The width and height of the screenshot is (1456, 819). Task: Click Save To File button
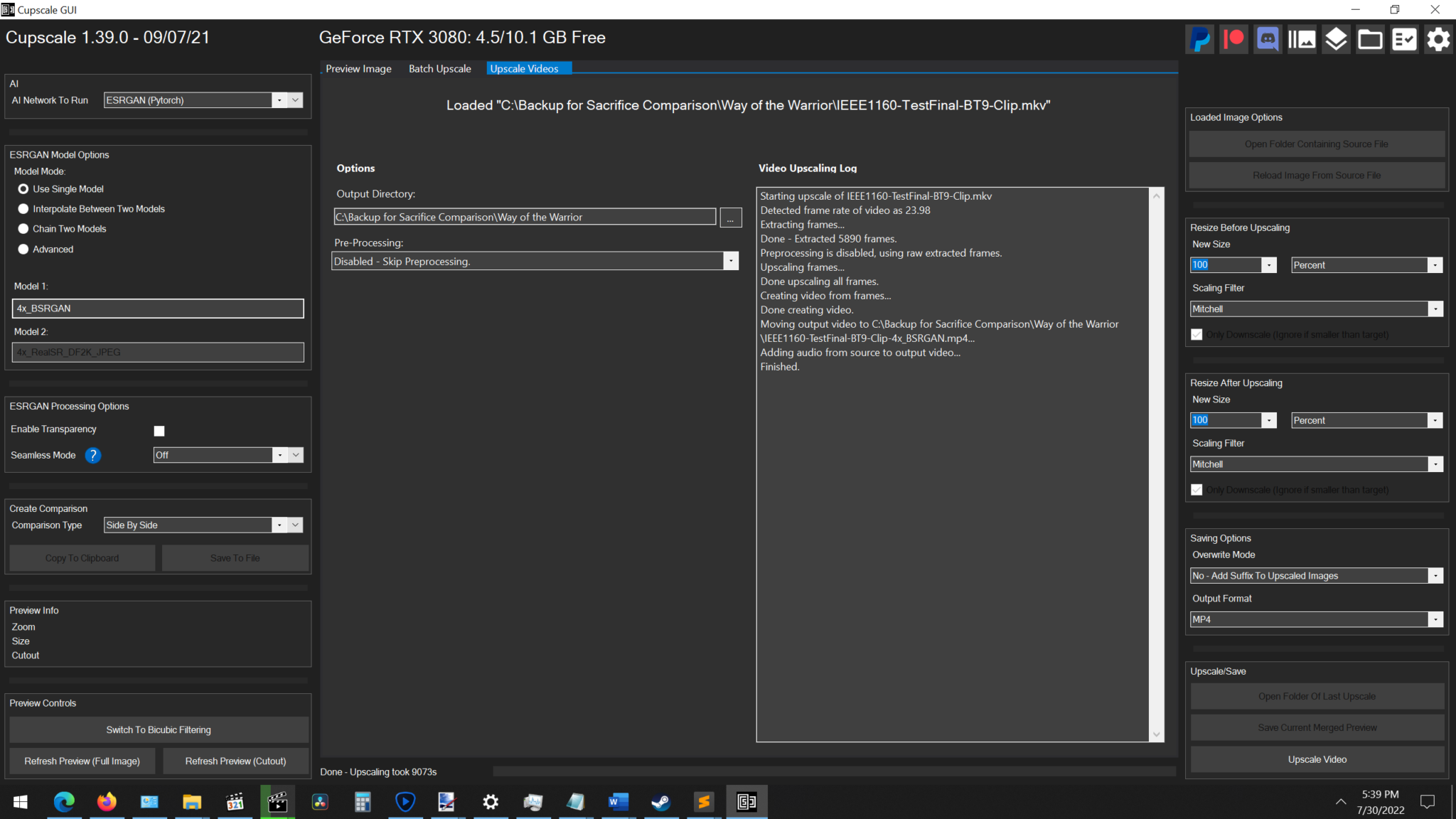[235, 558]
